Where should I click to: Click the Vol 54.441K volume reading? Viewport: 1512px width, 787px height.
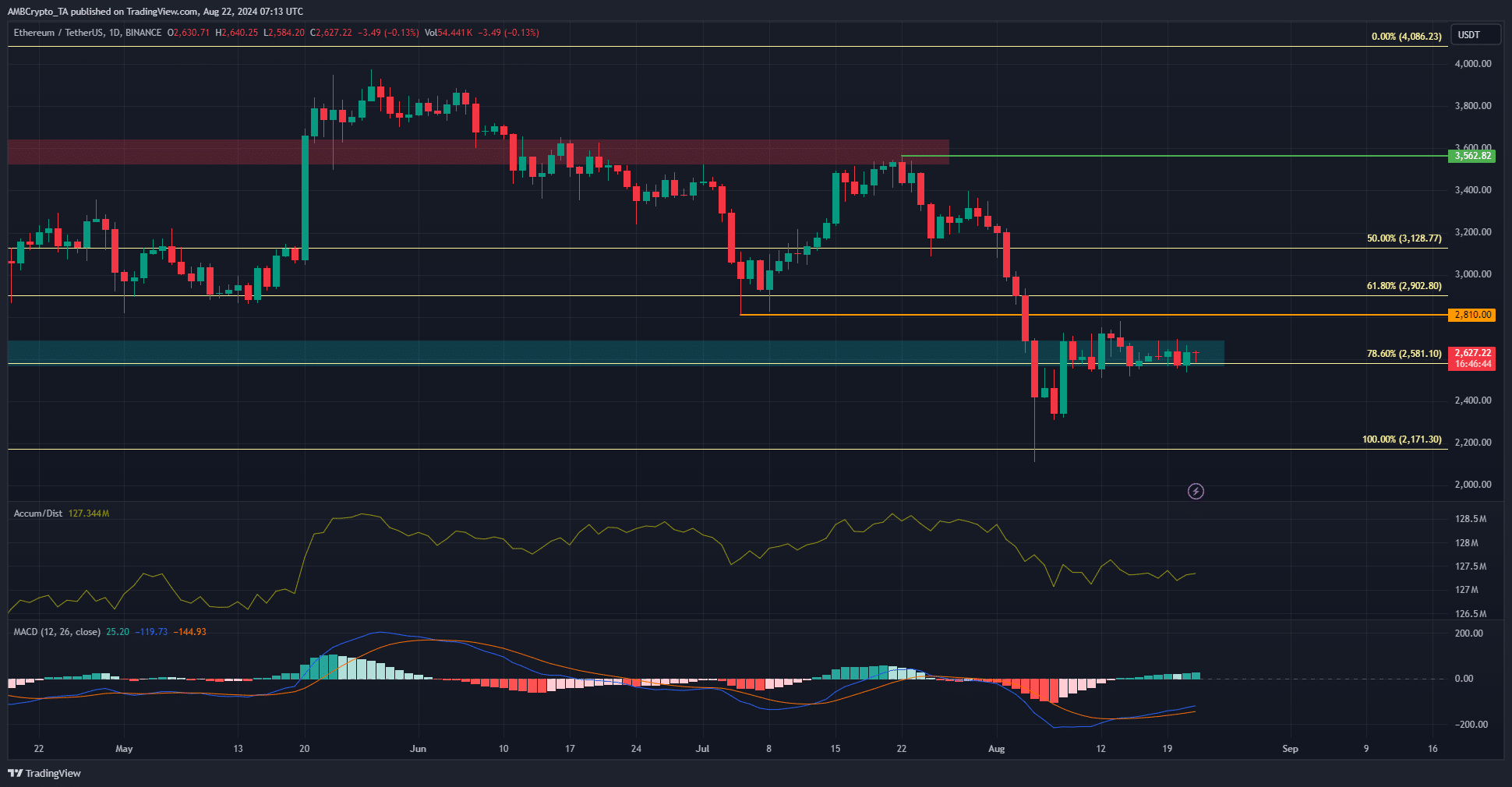[449, 33]
